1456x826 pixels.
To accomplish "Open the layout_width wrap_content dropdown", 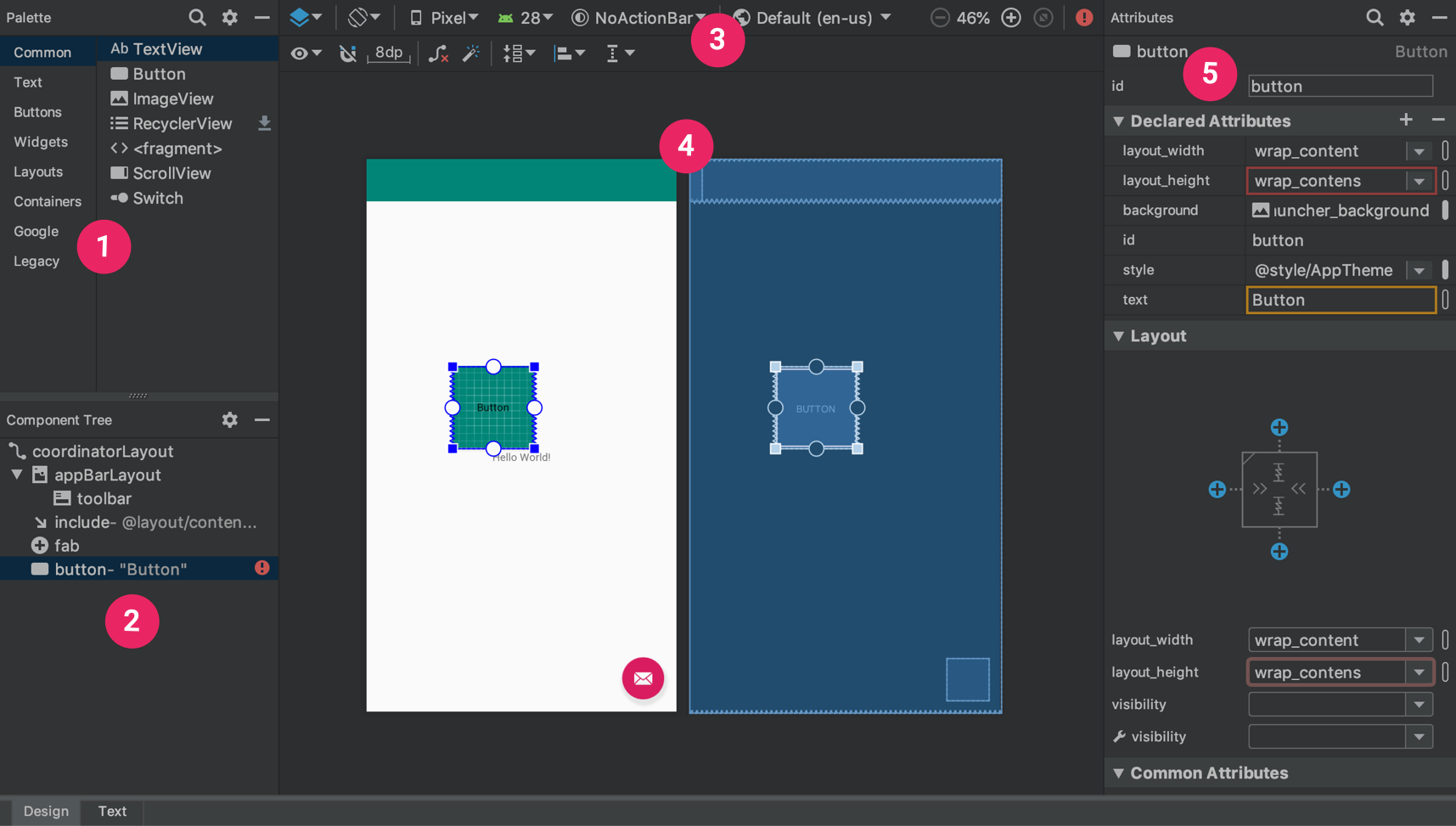I will click(x=1419, y=150).
